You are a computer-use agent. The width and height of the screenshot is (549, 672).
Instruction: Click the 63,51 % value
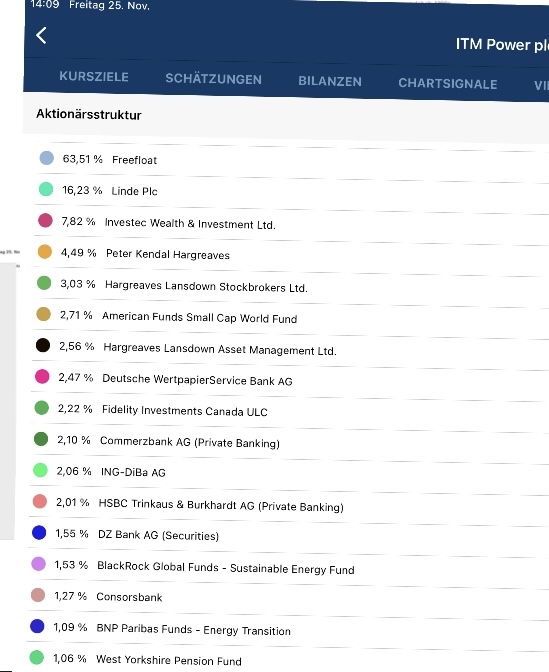83,159
